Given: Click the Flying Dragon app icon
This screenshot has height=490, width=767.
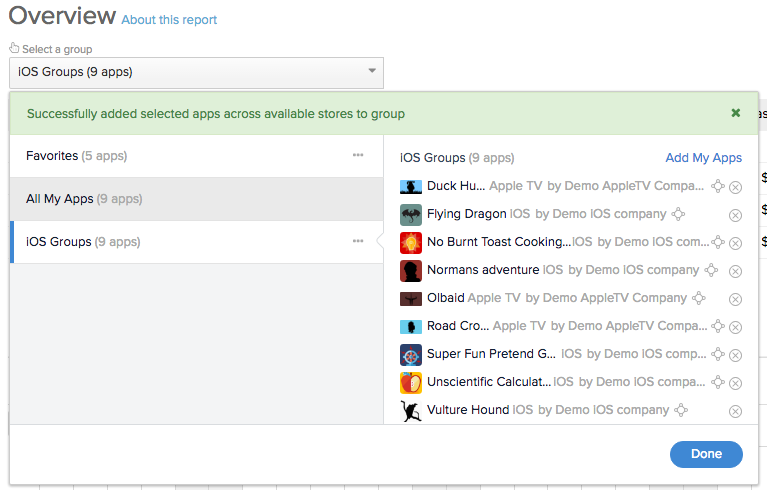Looking at the screenshot, I should coord(411,215).
